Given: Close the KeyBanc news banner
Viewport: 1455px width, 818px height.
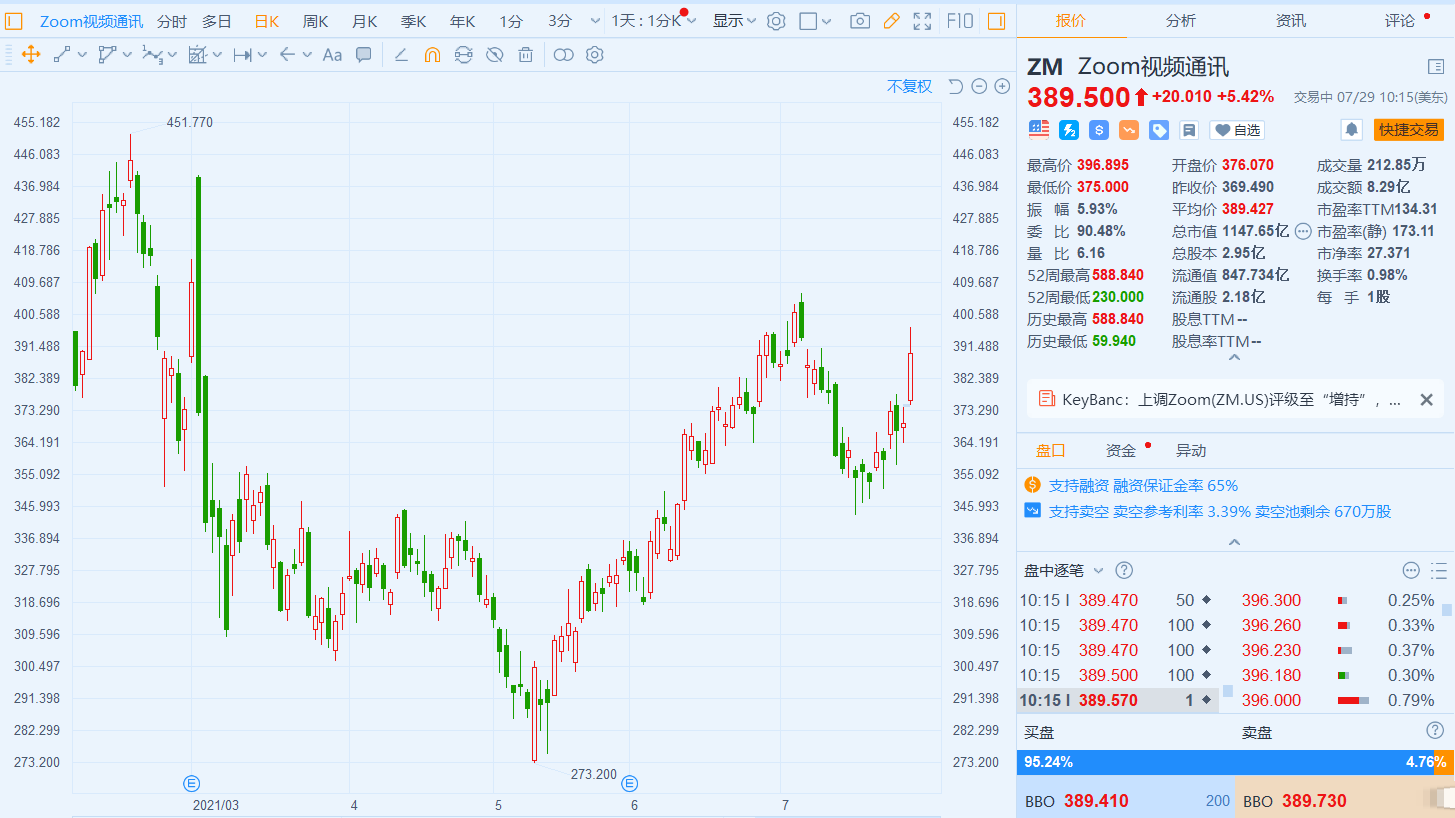Looking at the screenshot, I should click(x=1426, y=399).
